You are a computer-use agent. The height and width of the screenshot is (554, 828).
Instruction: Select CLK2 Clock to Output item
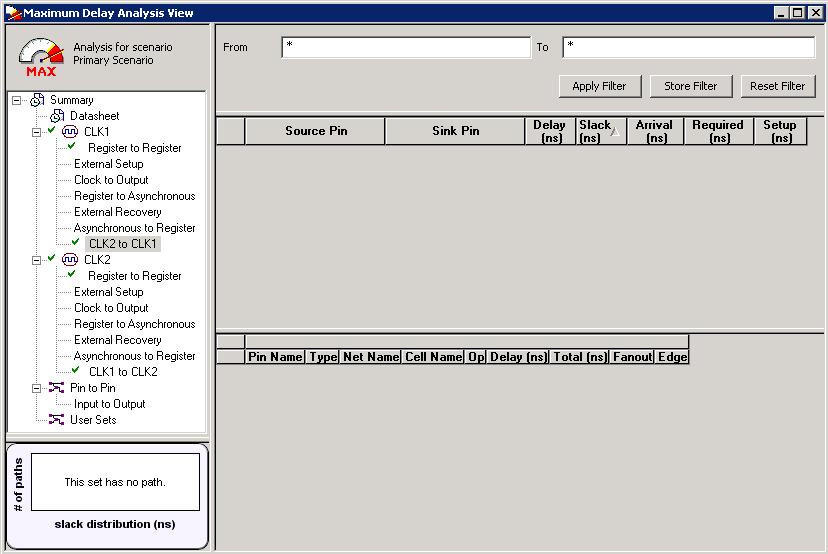(x=111, y=307)
